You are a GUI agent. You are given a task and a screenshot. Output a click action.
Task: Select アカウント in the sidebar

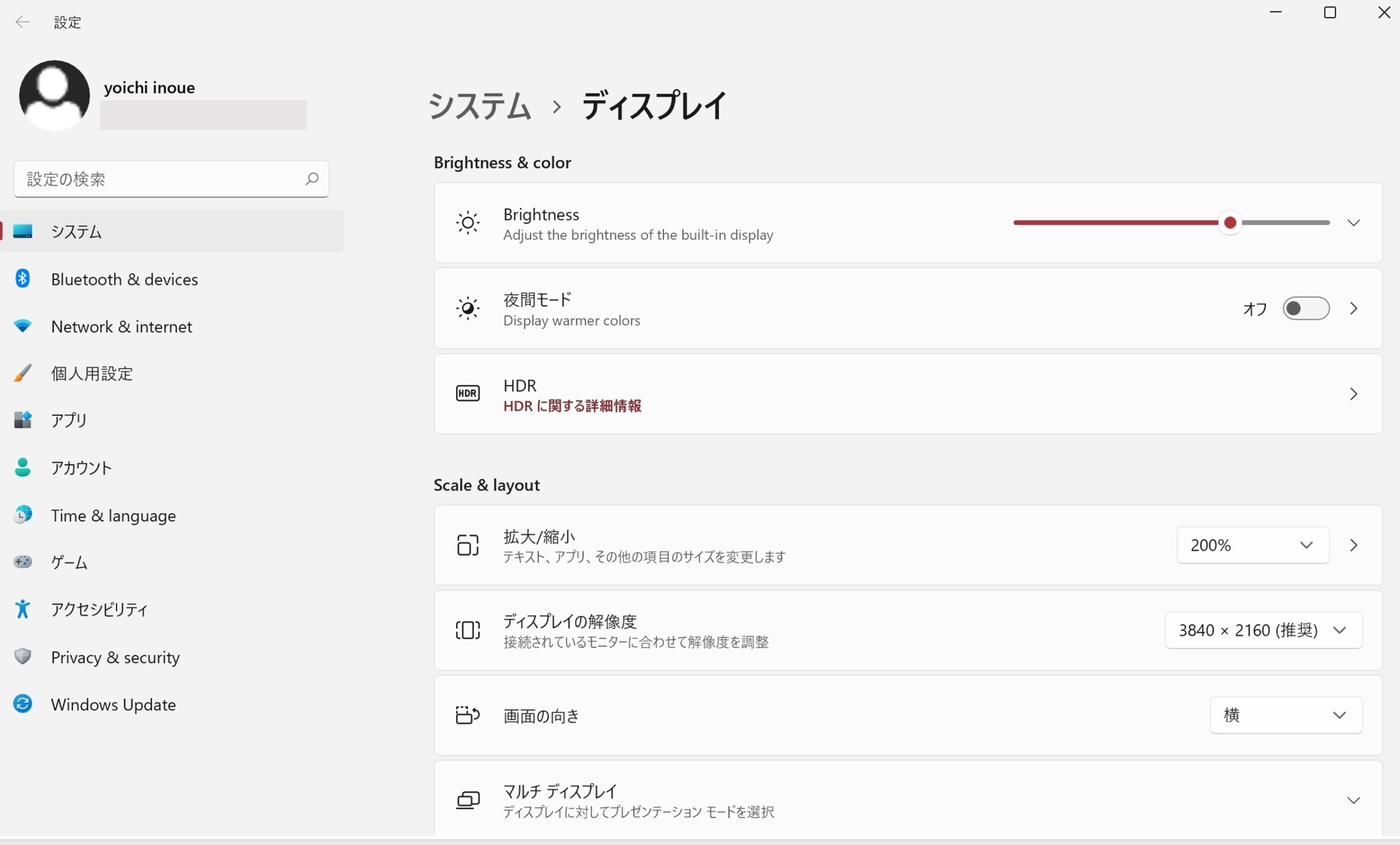coord(81,468)
